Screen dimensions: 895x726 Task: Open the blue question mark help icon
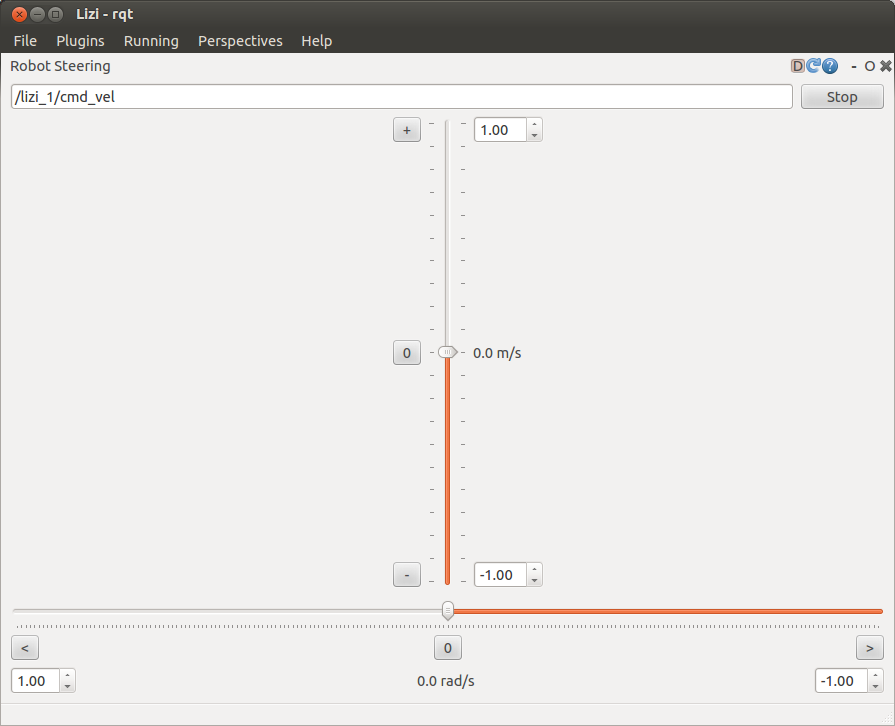829,66
